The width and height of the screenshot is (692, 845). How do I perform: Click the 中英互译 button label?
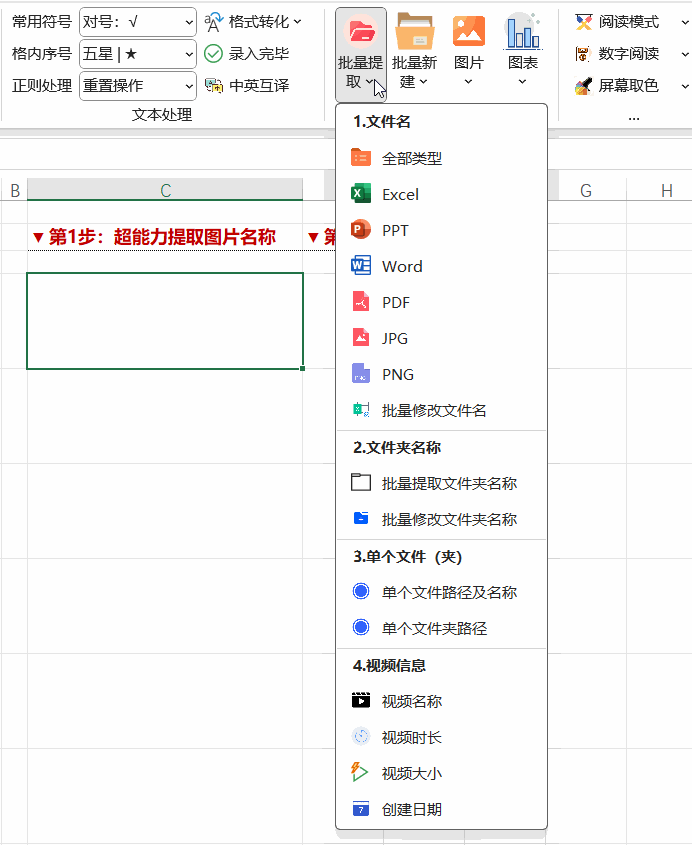(259, 86)
